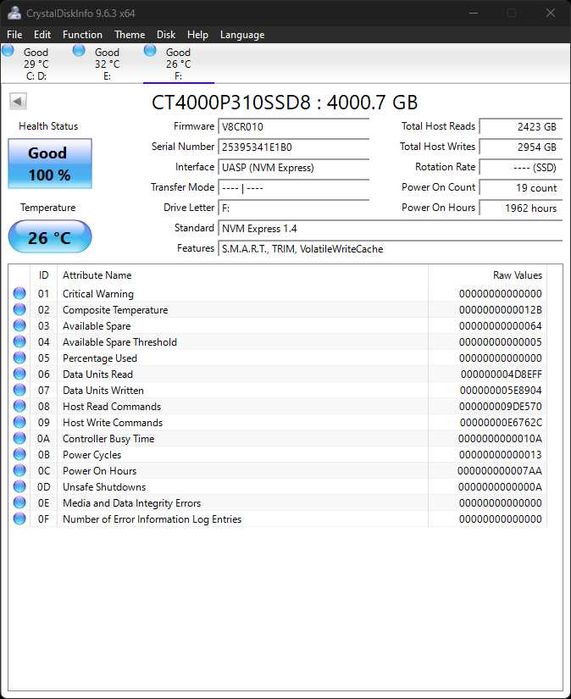Click the Good 100 % health status button
571x699 pixels.
click(x=50, y=164)
